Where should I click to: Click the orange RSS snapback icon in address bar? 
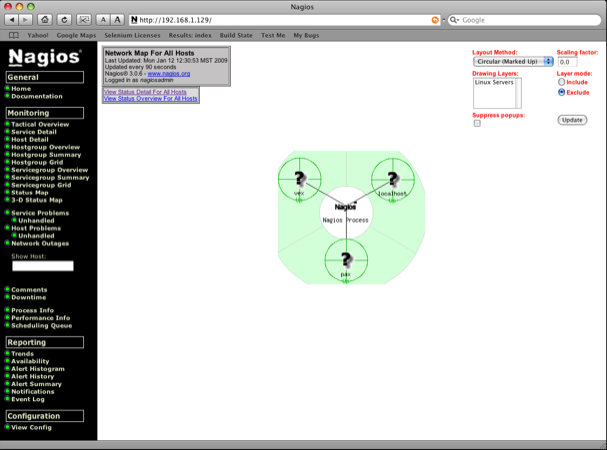coord(435,20)
